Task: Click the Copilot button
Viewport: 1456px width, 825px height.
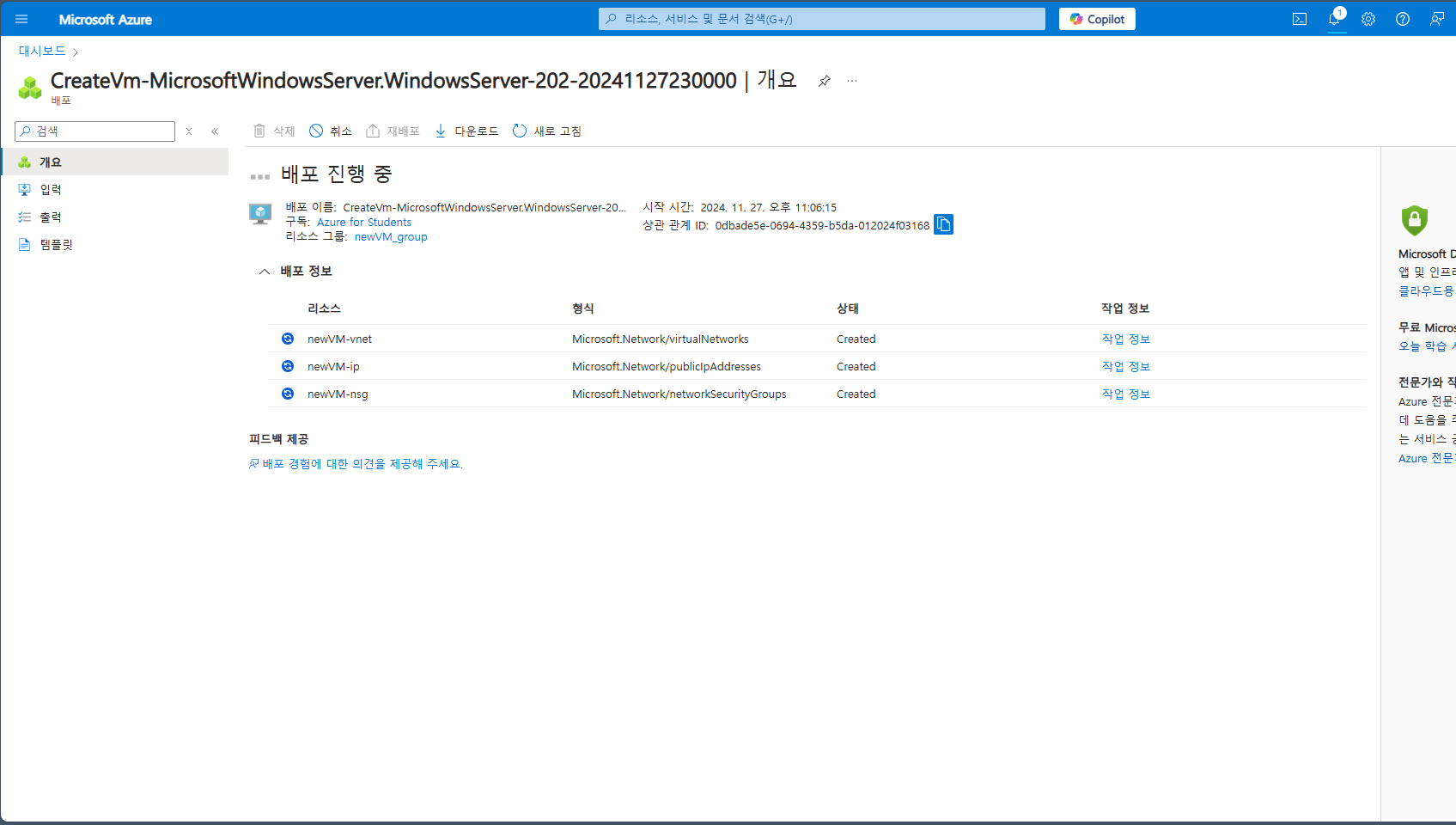Action: tap(1097, 19)
